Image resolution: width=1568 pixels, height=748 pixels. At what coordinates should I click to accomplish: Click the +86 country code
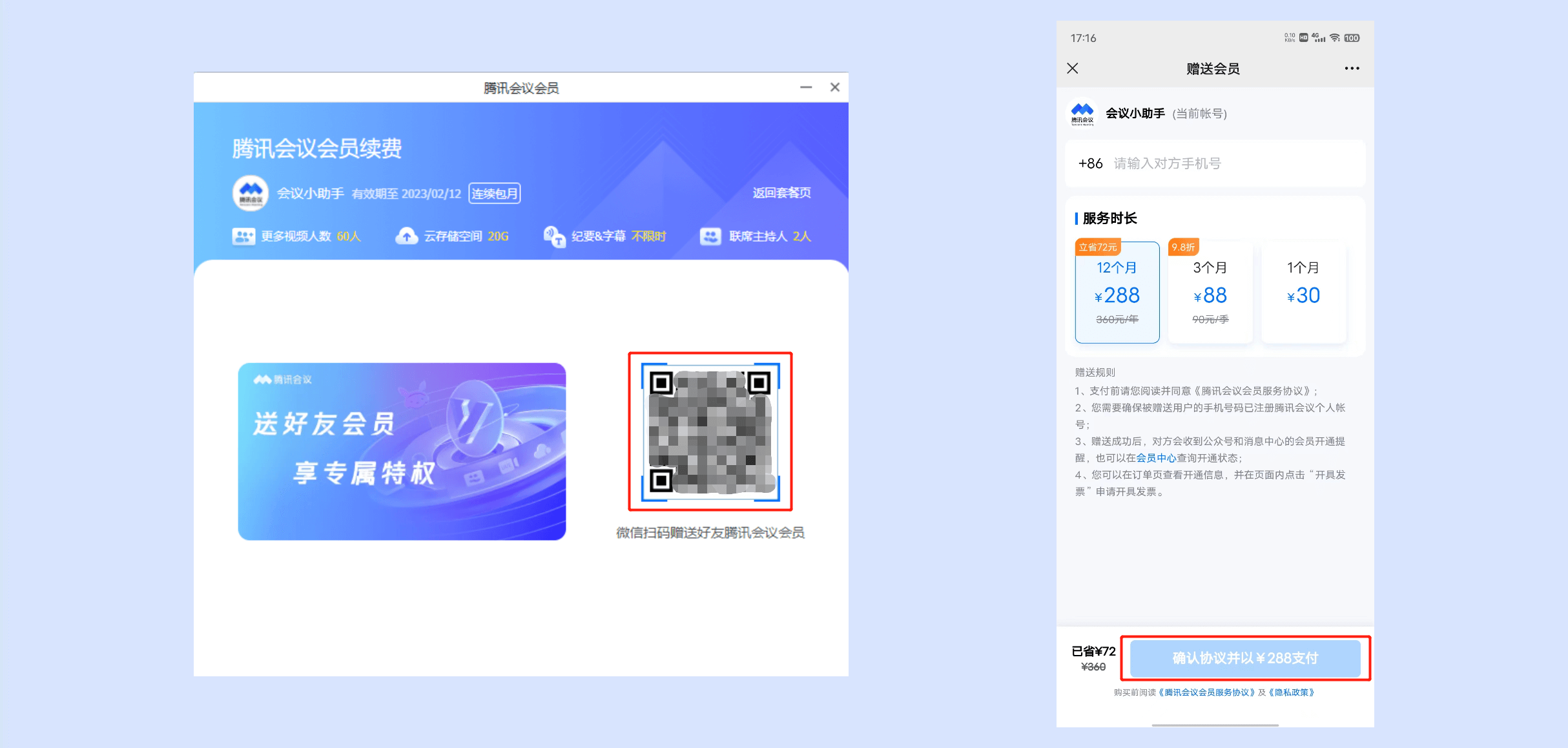(x=1090, y=163)
